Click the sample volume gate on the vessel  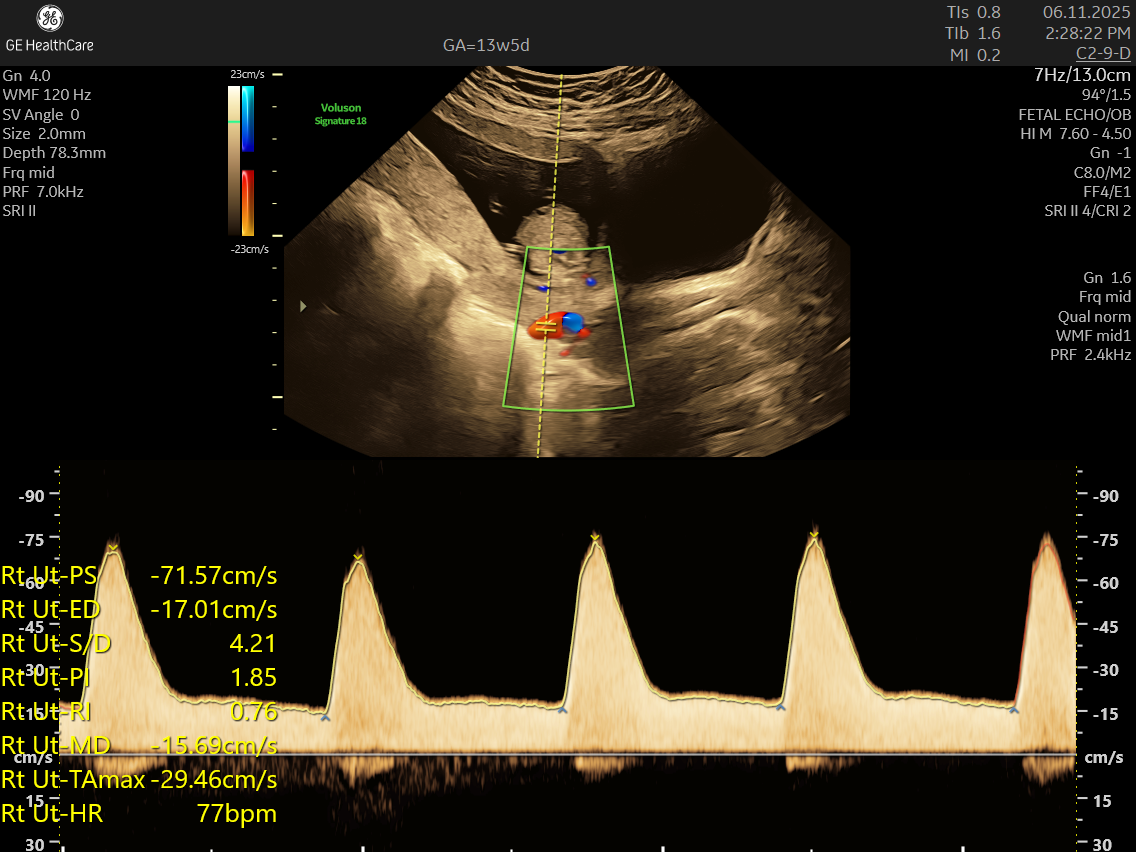(545, 325)
